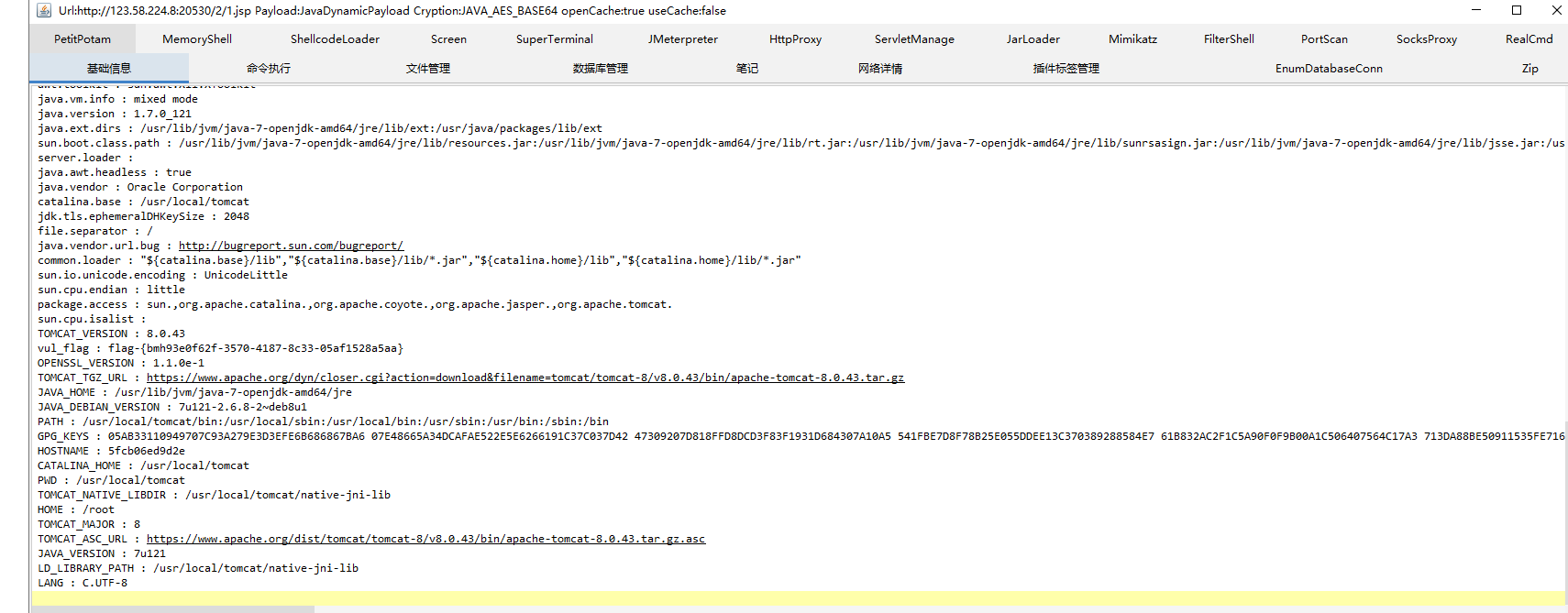Viewport: 1568px width, 613px height.
Task: Click the 'java.vm.info : mixed mode' line
Action: pos(117,99)
